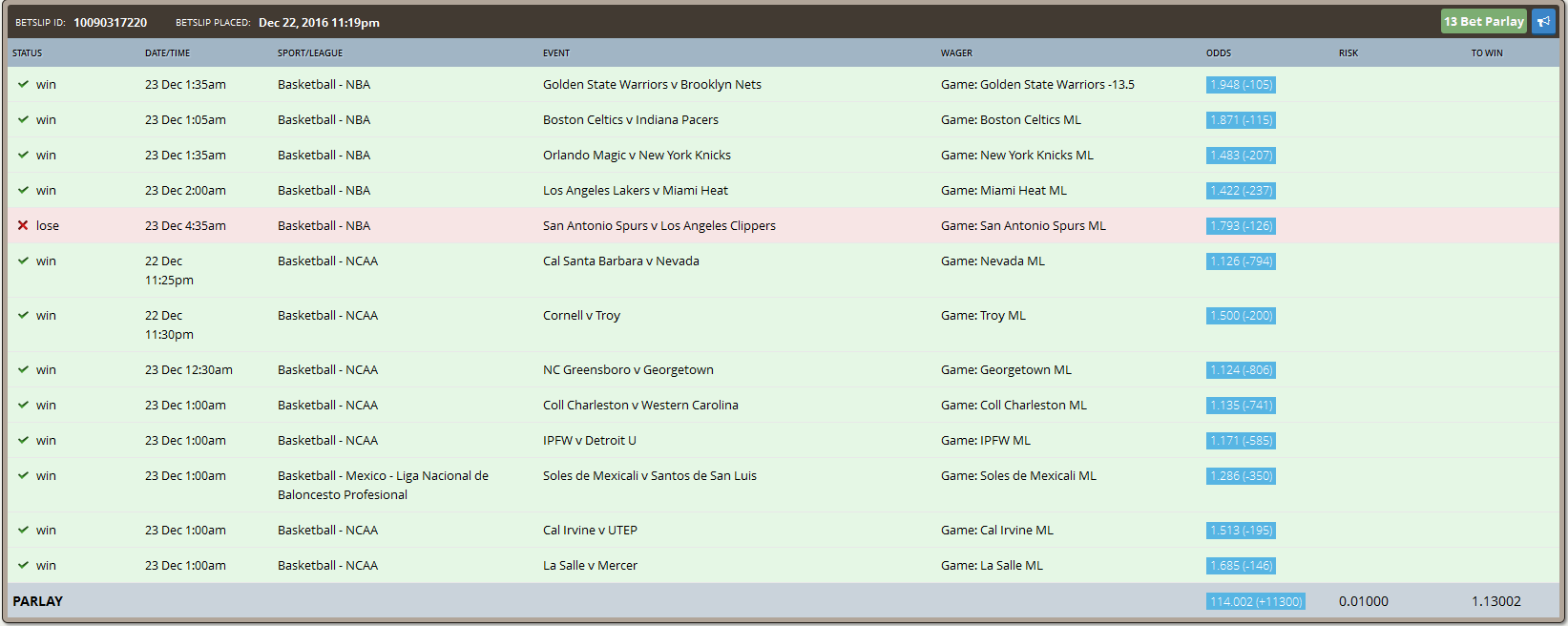This screenshot has height=626, width=1568.
Task: Select the RISK column header
Action: pos(1348,53)
